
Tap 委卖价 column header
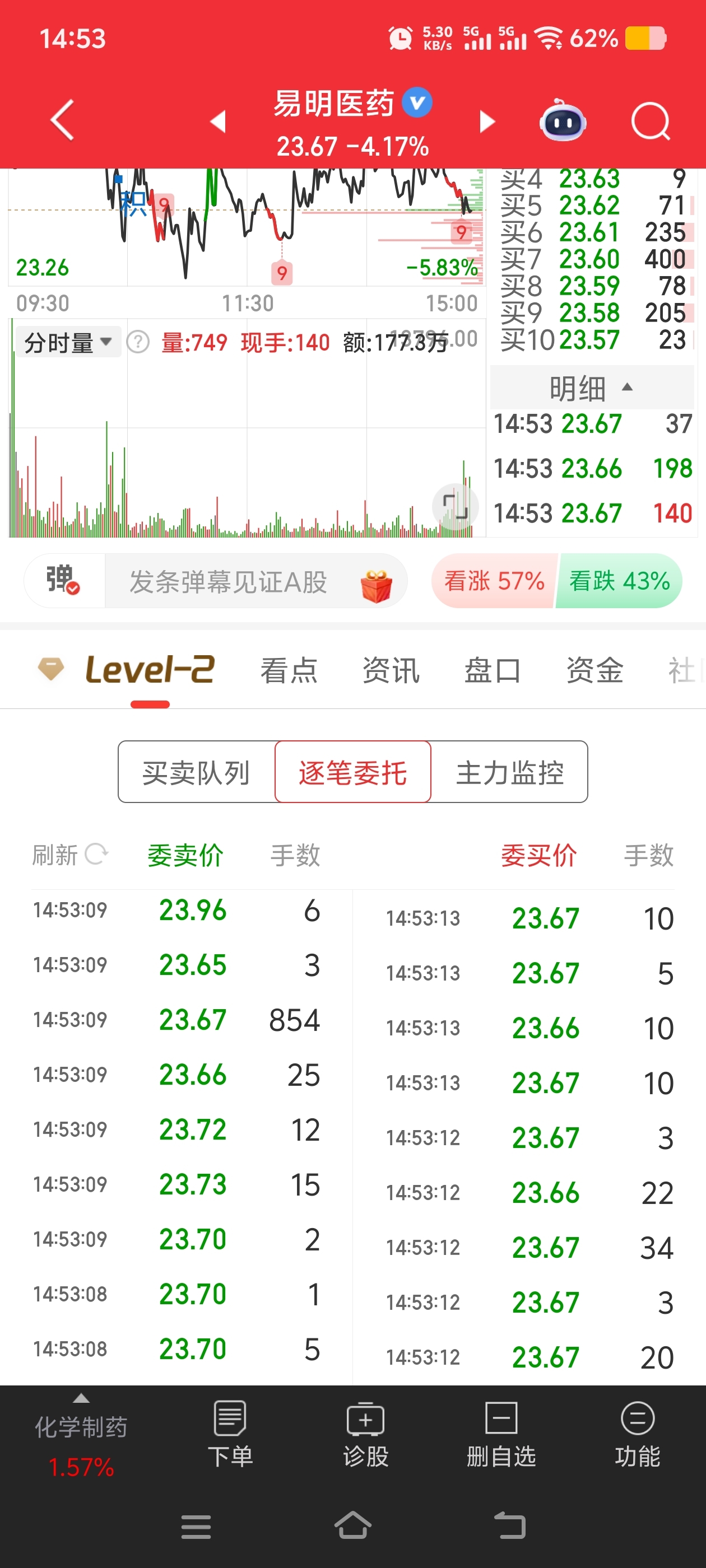coord(185,855)
